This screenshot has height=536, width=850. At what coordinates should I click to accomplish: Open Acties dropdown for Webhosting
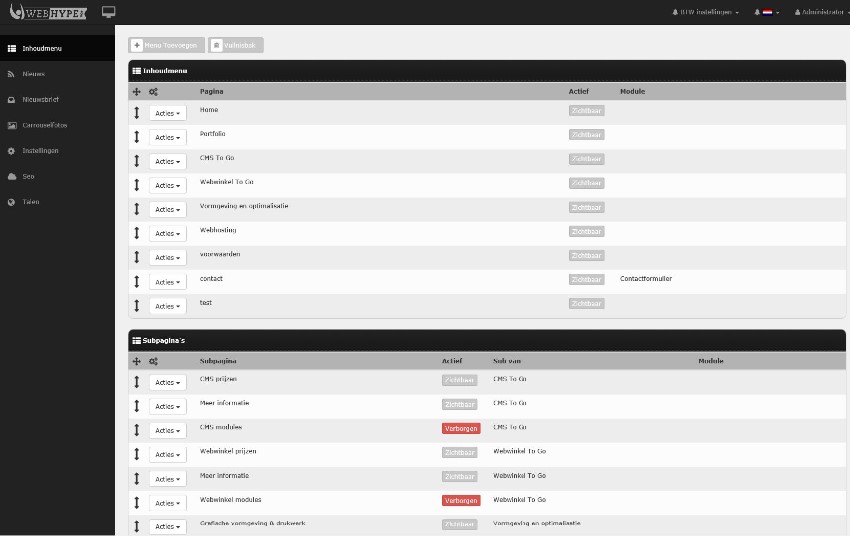168,233
